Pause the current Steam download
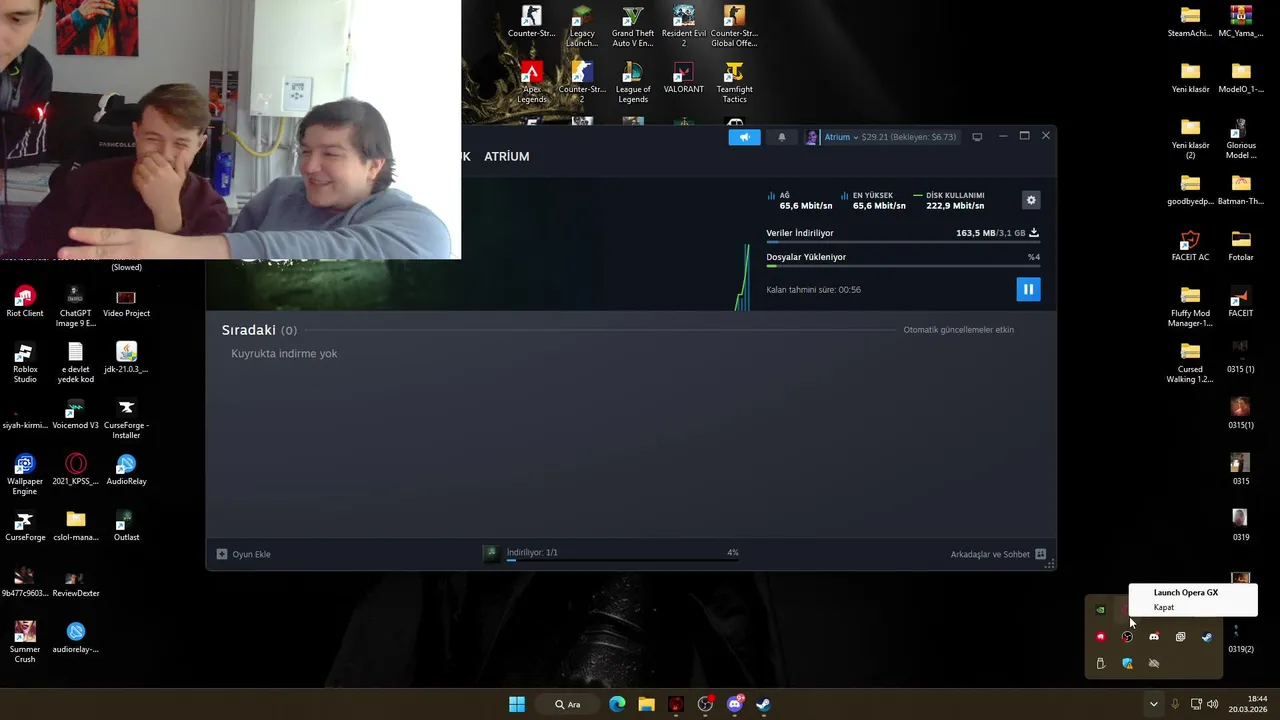This screenshot has height=720, width=1280. 1028,289
